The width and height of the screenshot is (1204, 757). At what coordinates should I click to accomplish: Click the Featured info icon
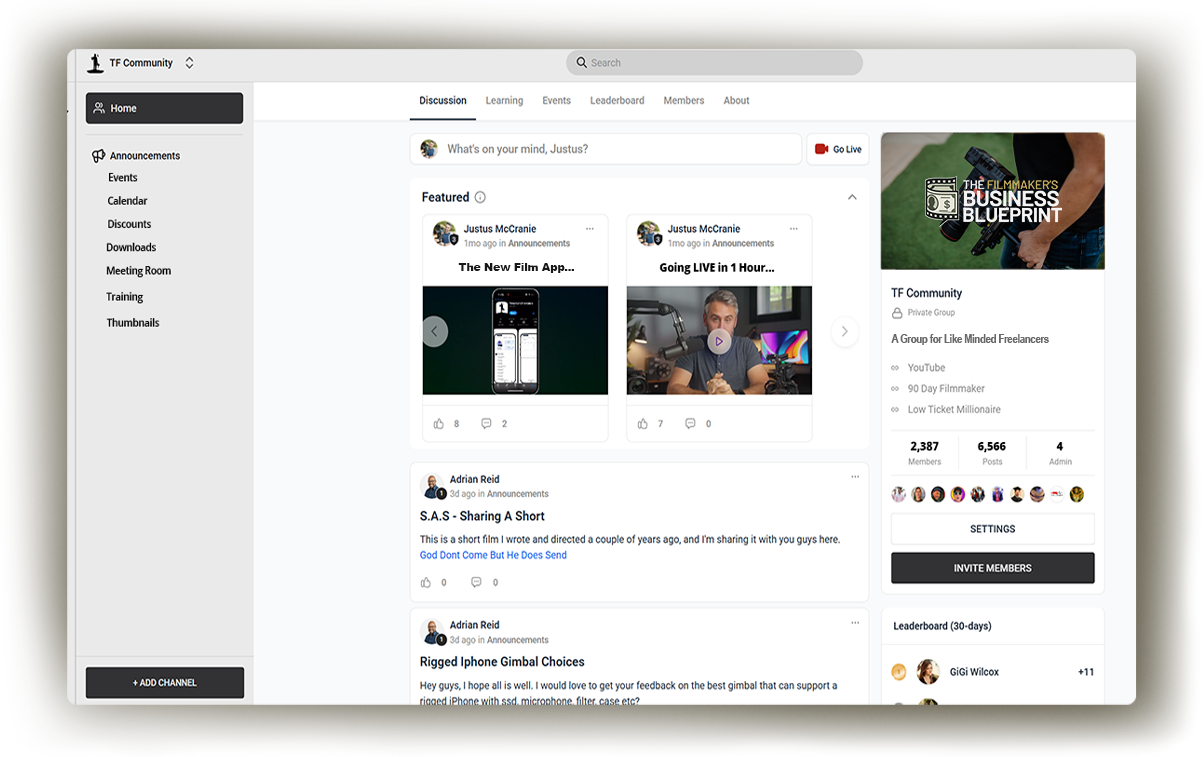click(480, 198)
